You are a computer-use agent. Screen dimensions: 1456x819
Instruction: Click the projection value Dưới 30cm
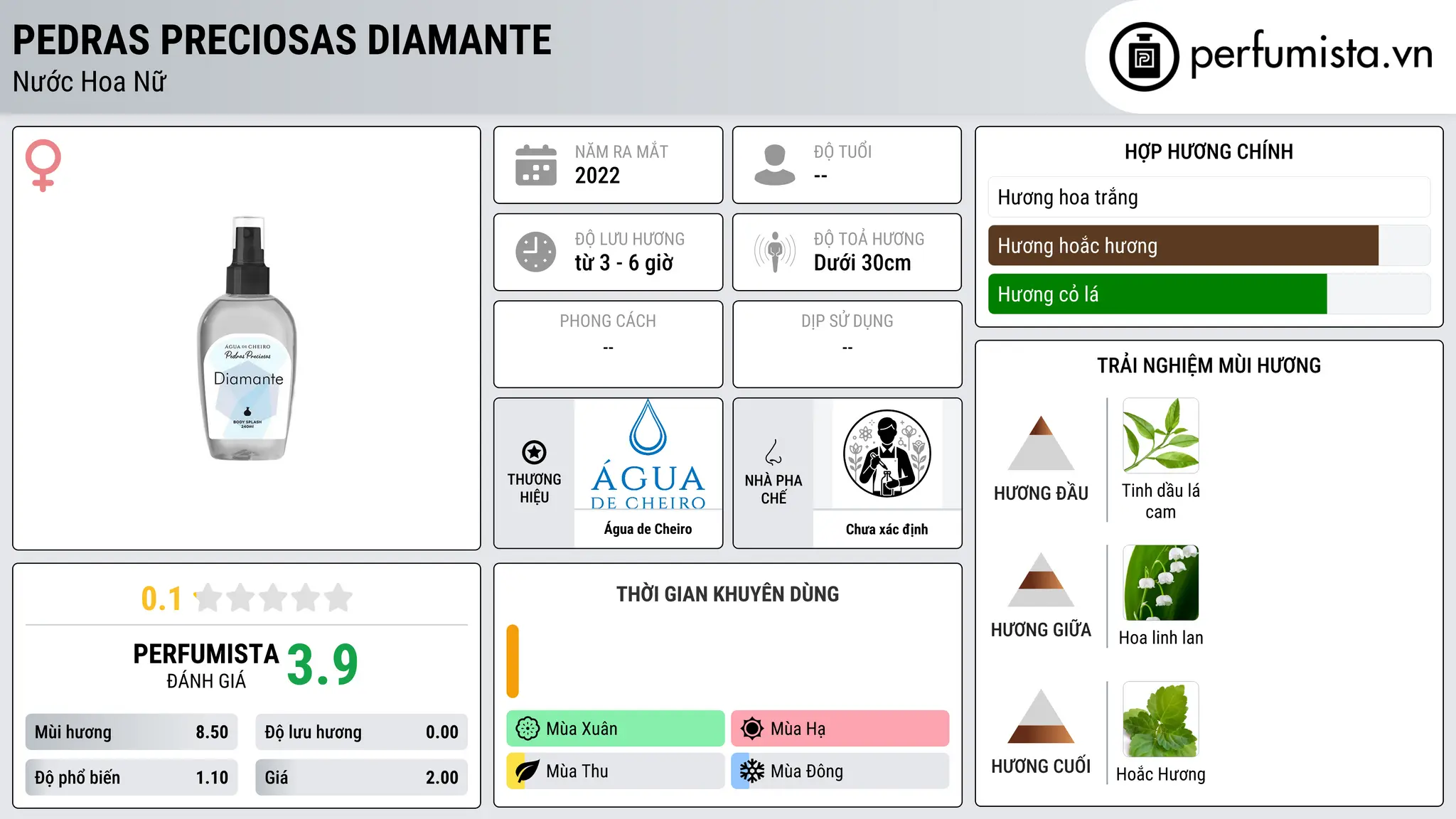coord(862,263)
